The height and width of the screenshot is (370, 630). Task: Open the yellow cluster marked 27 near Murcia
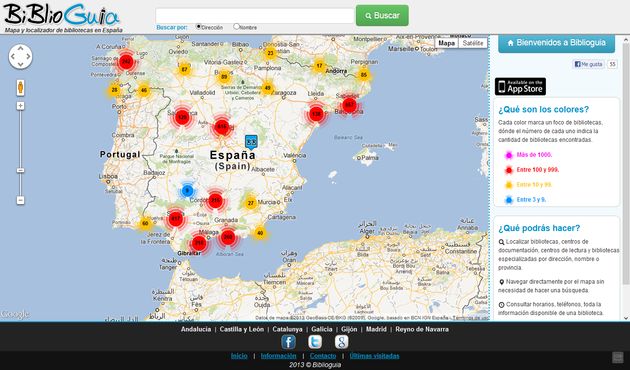[x=251, y=203]
